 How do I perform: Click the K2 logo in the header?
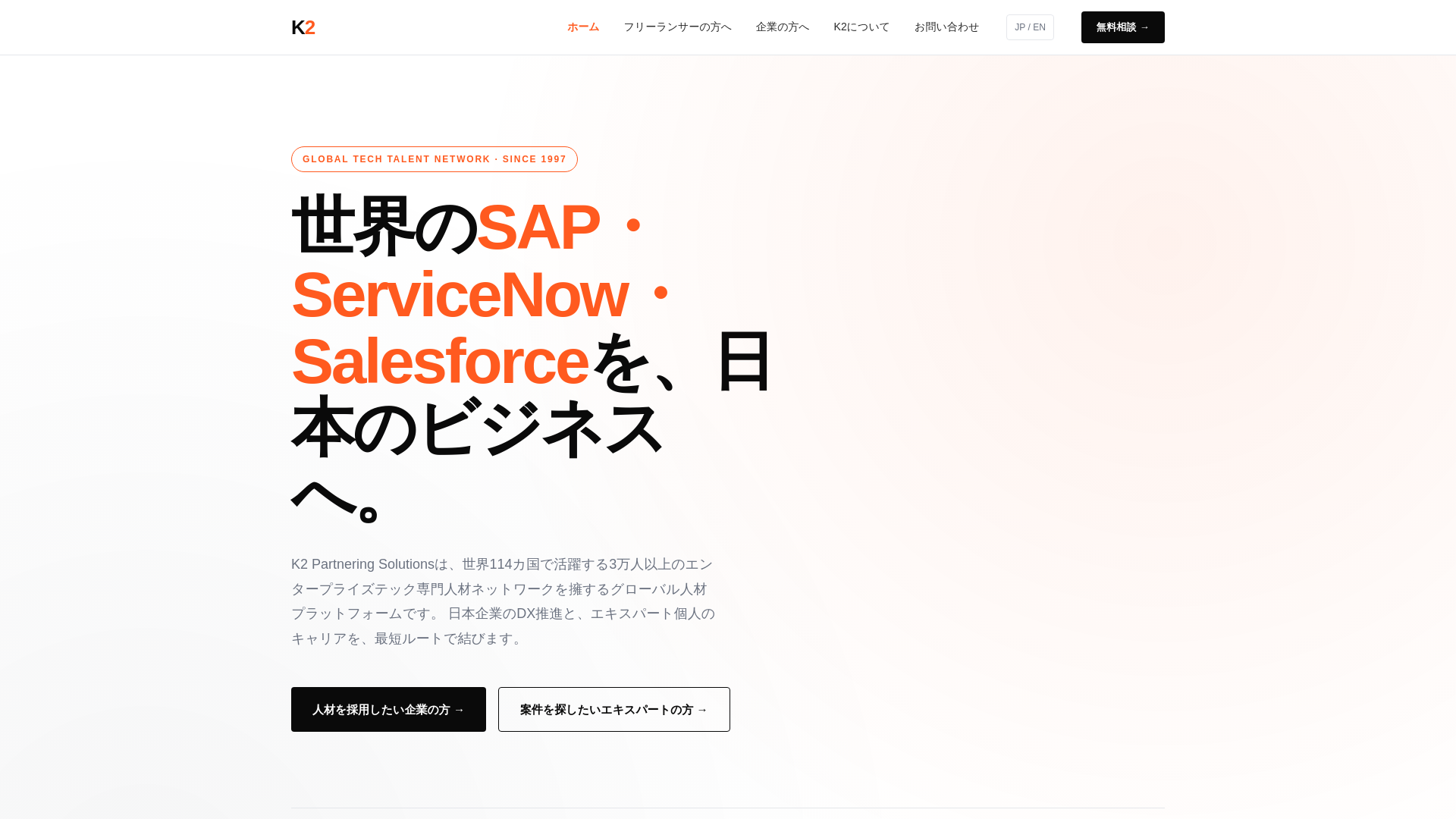[x=303, y=27]
